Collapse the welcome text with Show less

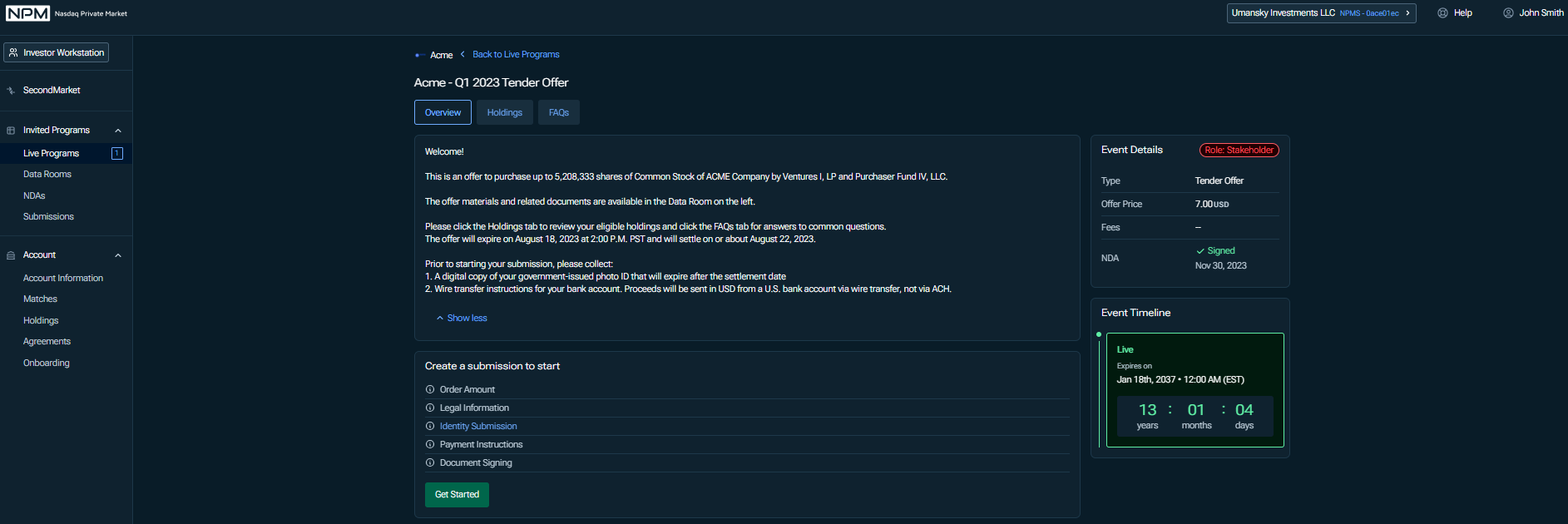click(462, 318)
